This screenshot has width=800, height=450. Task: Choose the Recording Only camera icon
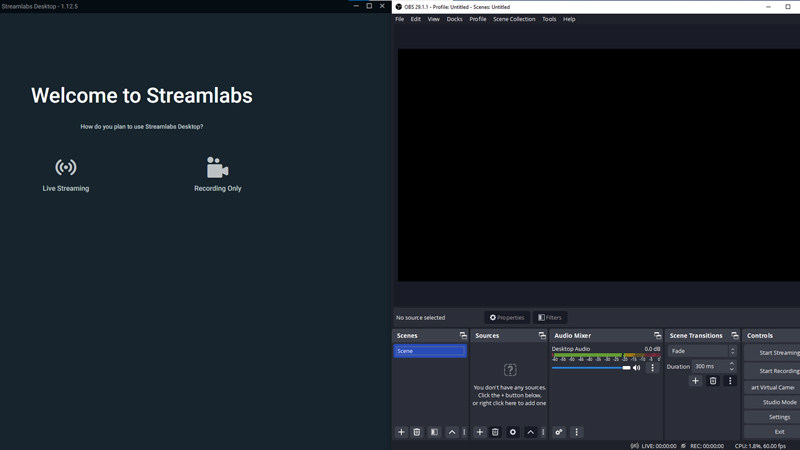[217, 167]
